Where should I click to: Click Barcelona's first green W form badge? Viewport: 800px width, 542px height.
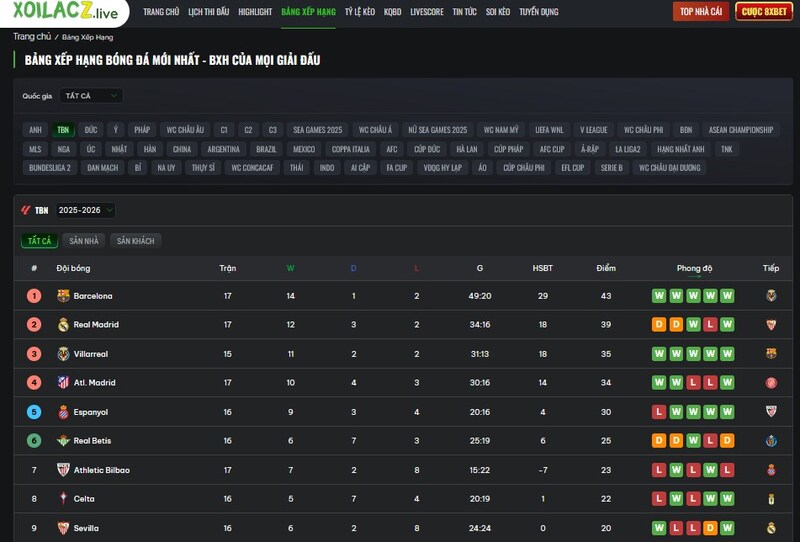659,296
